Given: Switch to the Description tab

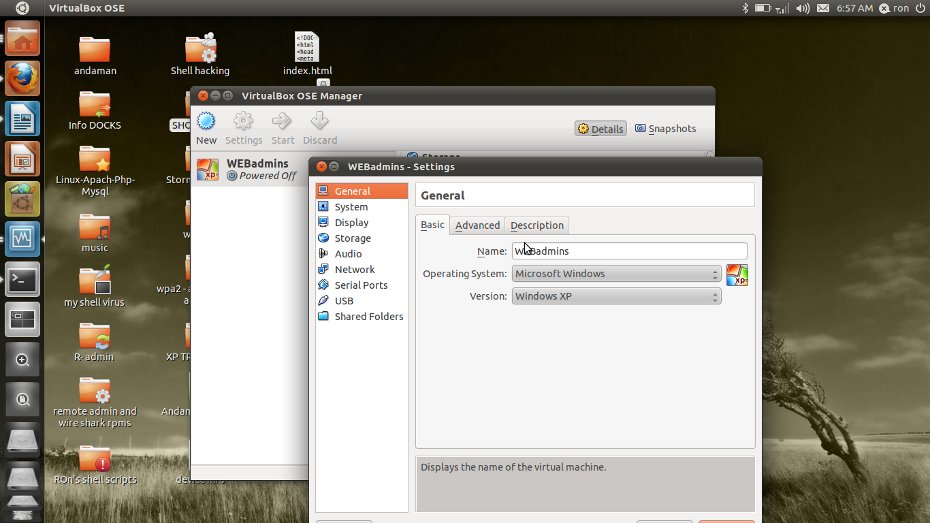Looking at the screenshot, I should point(537,225).
